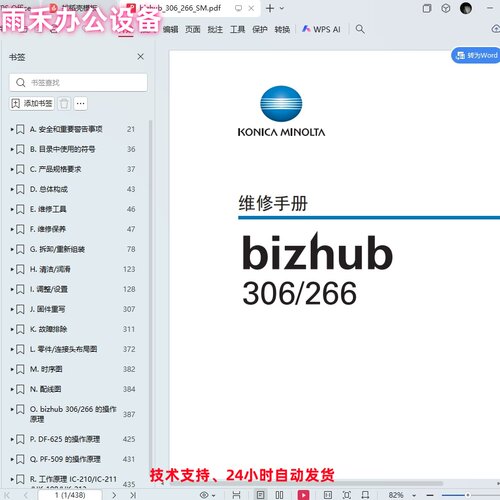
Task: Open the 转换 menu
Action: coord(282,29)
